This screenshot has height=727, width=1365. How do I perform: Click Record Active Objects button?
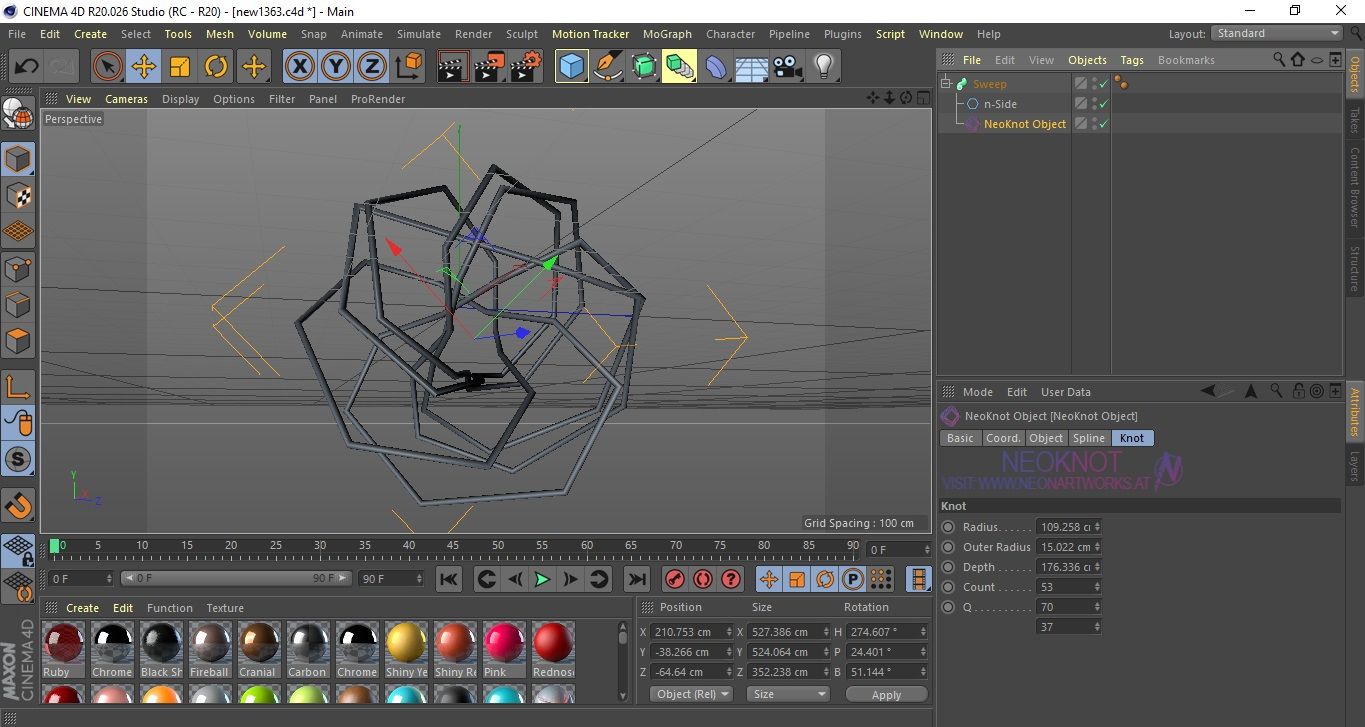coord(675,579)
